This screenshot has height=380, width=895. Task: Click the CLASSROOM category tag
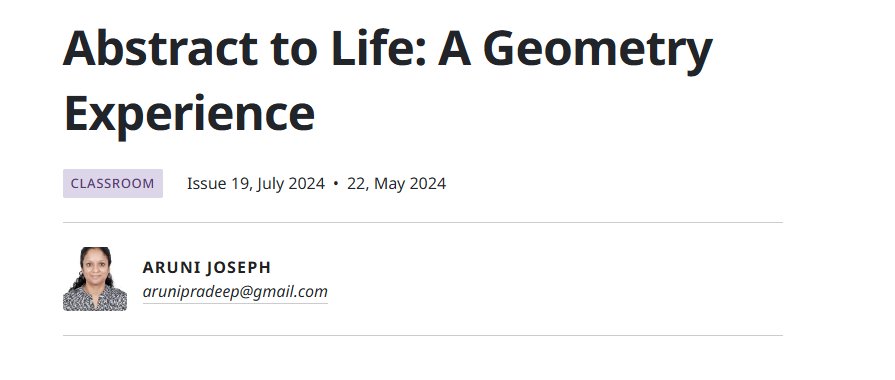point(112,184)
